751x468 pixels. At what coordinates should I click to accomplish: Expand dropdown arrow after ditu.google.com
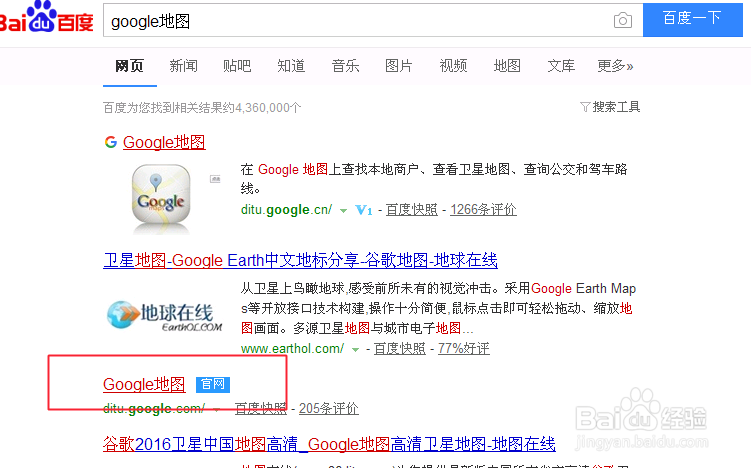216,410
